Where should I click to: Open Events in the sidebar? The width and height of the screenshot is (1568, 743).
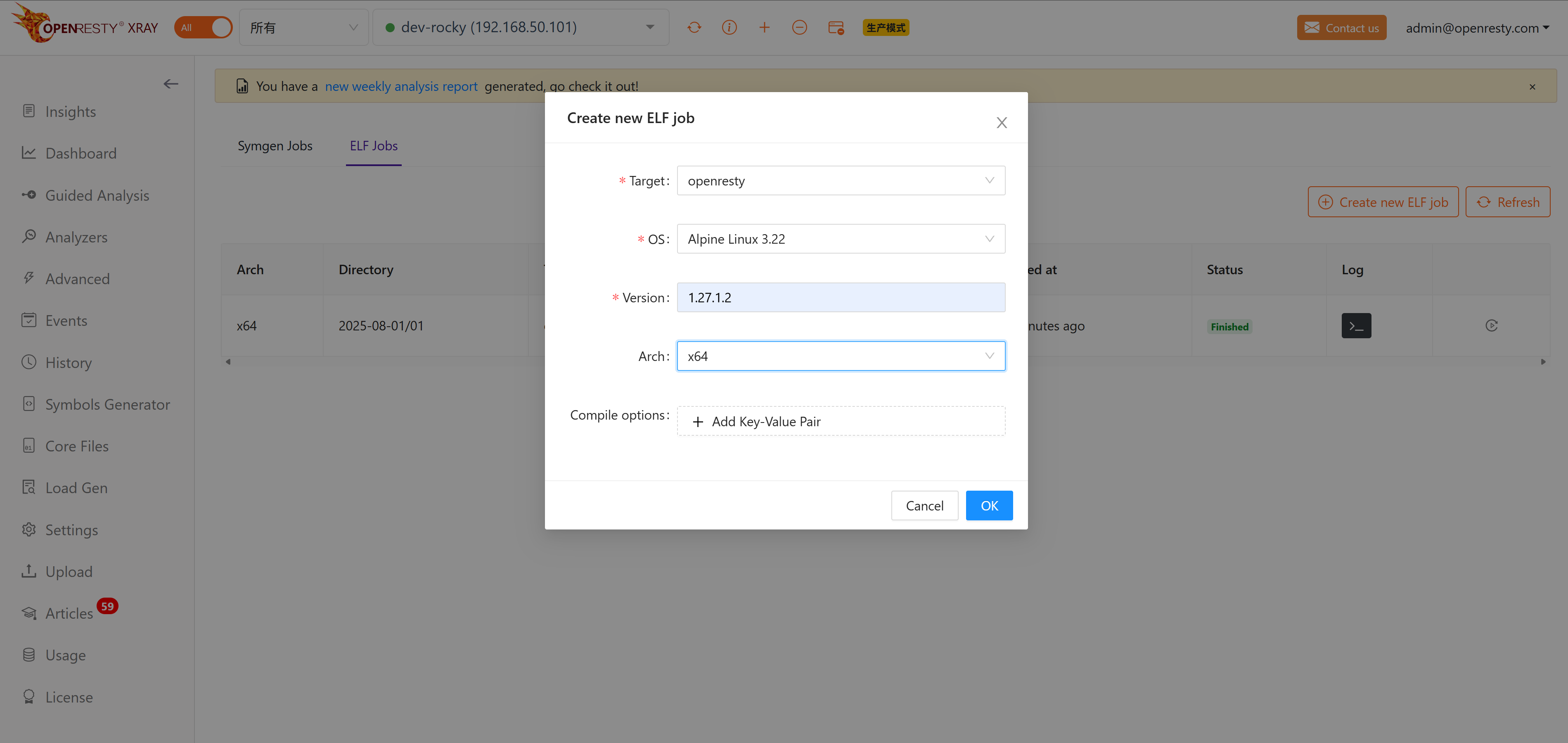point(66,320)
